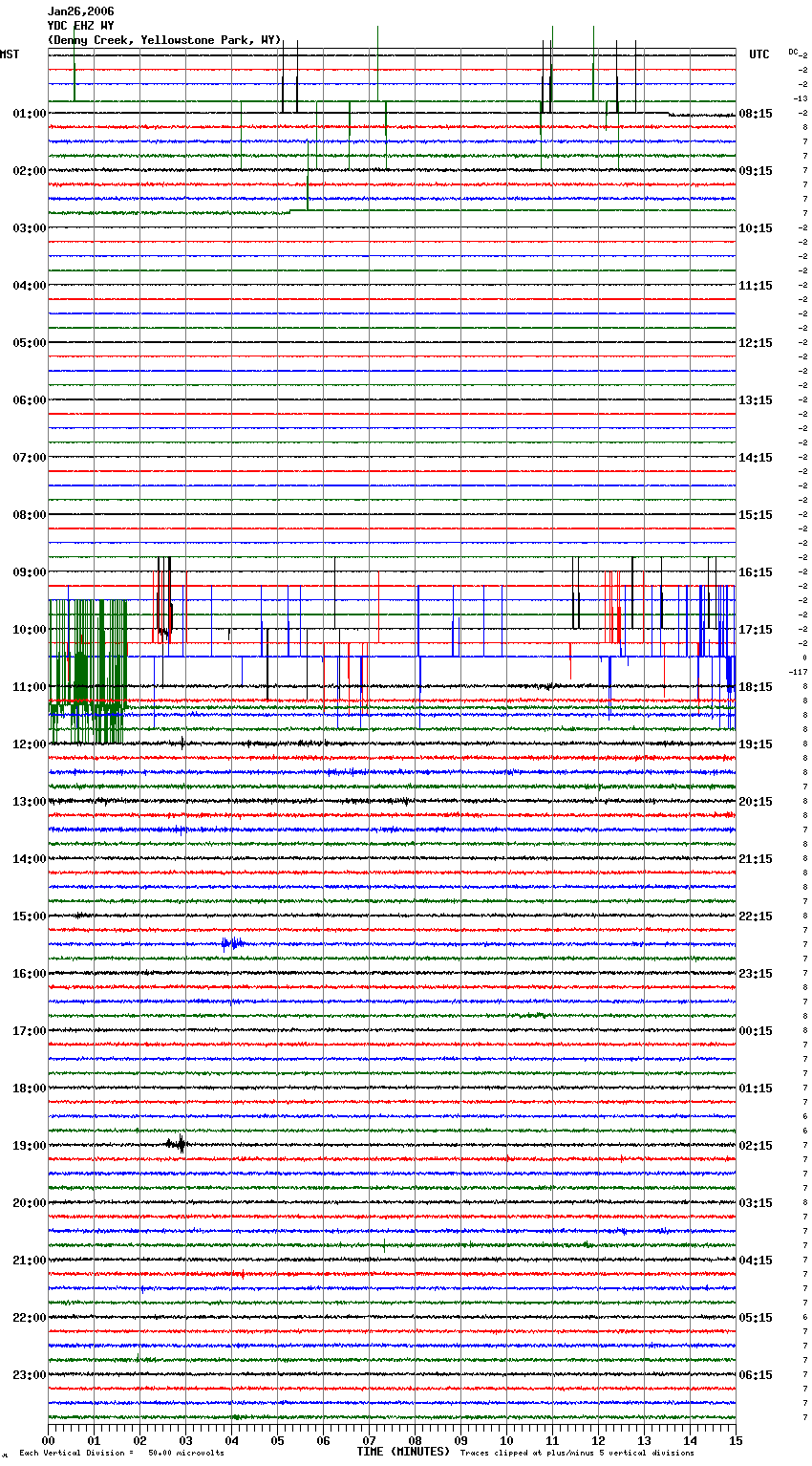Click the 20:15 UTC time label
This screenshot has height=1466, width=812.
coord(756,802)
